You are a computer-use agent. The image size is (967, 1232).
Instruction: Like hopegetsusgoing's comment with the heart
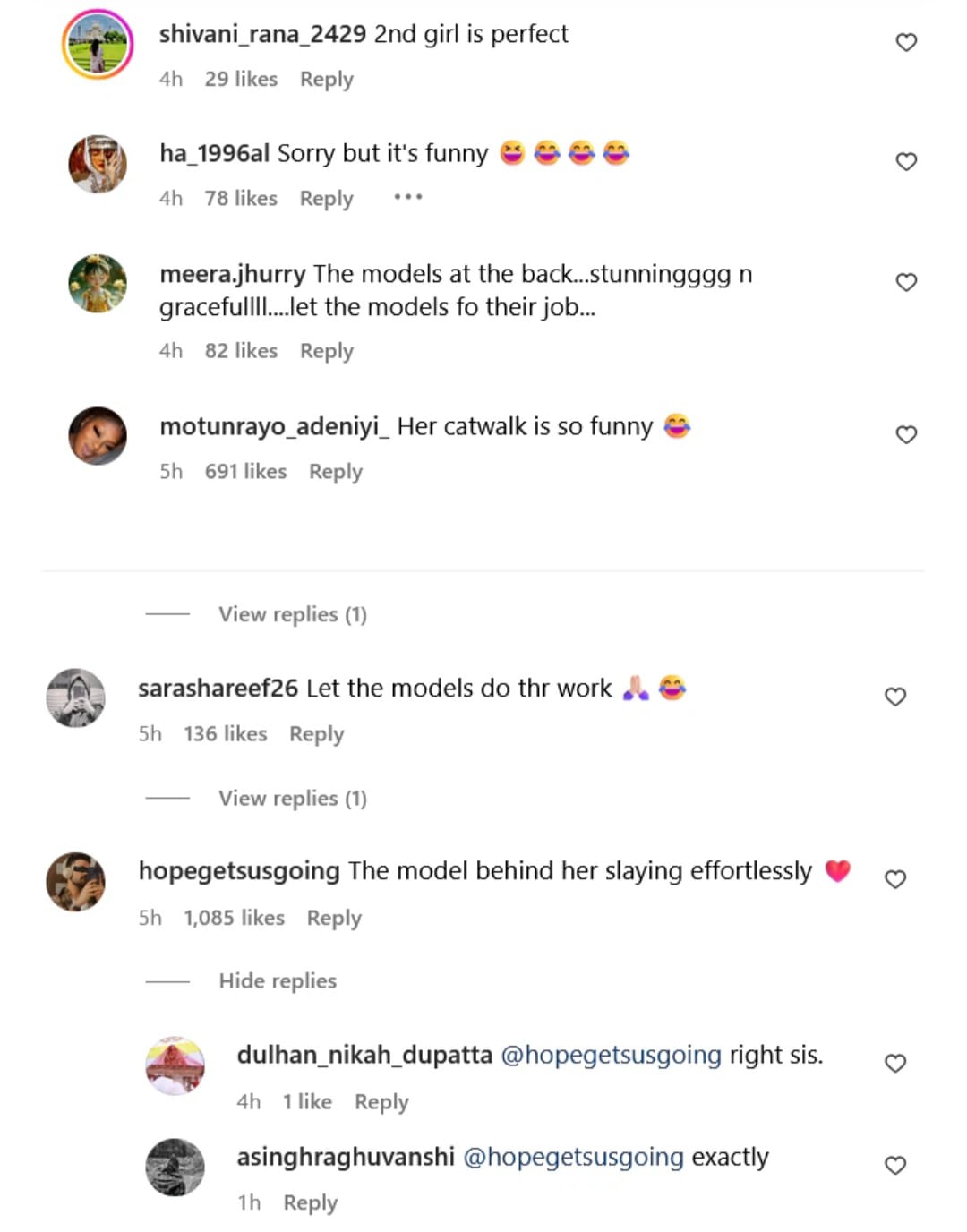(895, 879)
